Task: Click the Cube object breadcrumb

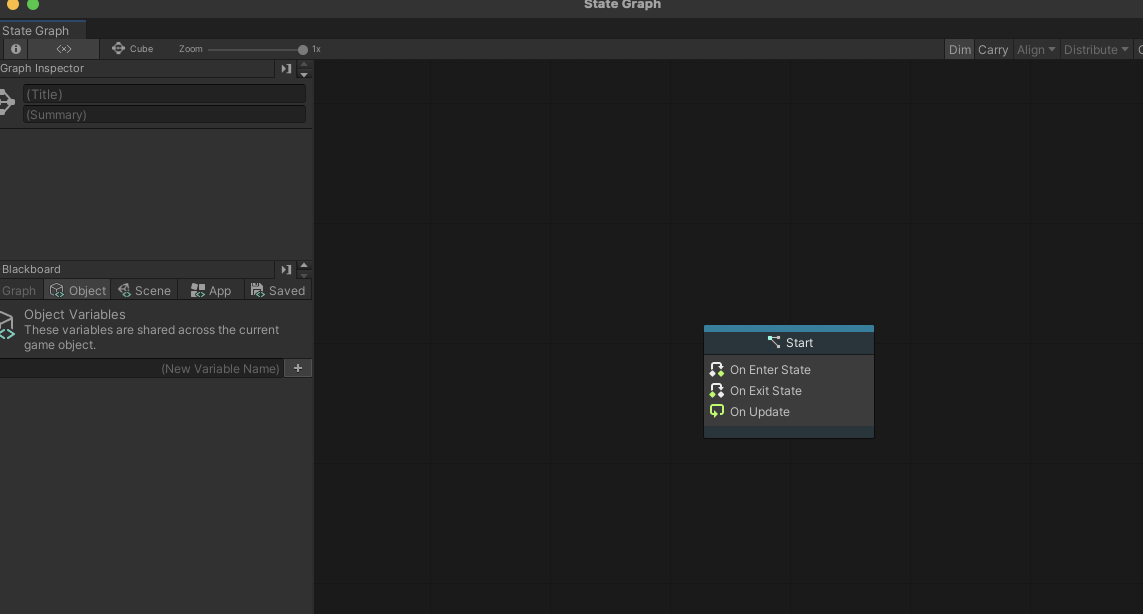Action: click(132, 49)
